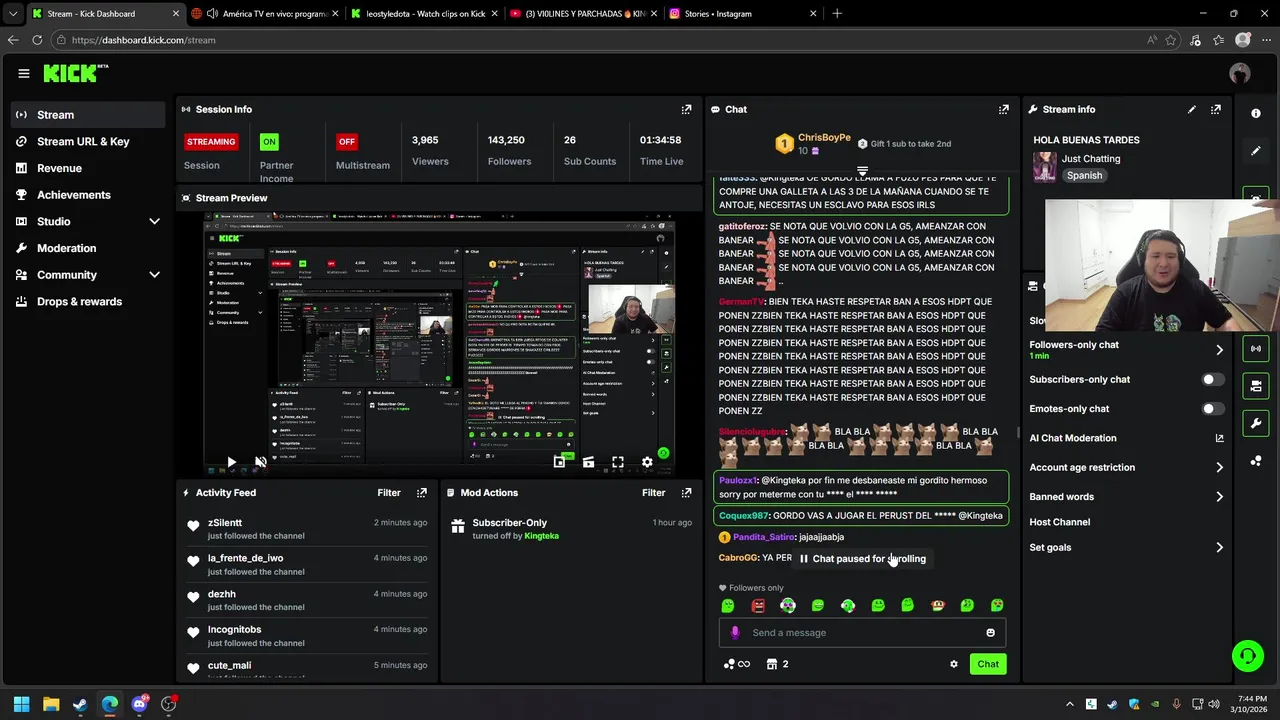Send message with Chat button
The width and height of the screenshot is (1280, 720).
[988, 664]
